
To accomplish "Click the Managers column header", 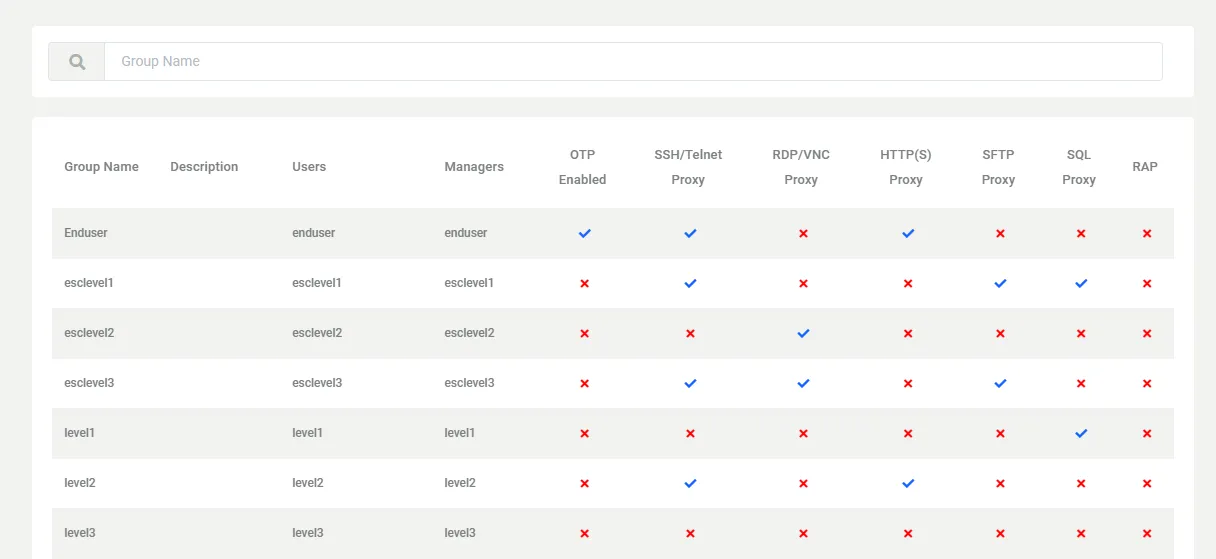I will (x=474, y=167).
